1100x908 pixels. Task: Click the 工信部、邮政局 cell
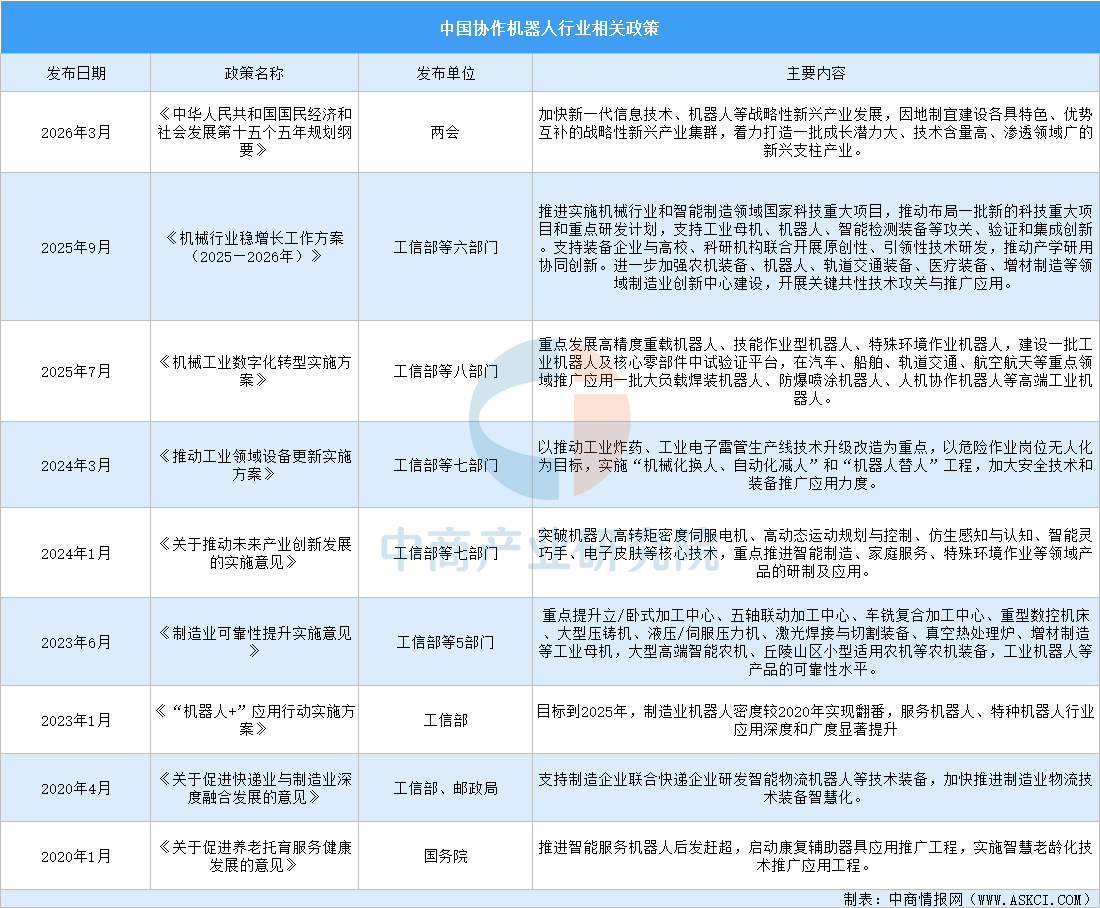(445, 788)
